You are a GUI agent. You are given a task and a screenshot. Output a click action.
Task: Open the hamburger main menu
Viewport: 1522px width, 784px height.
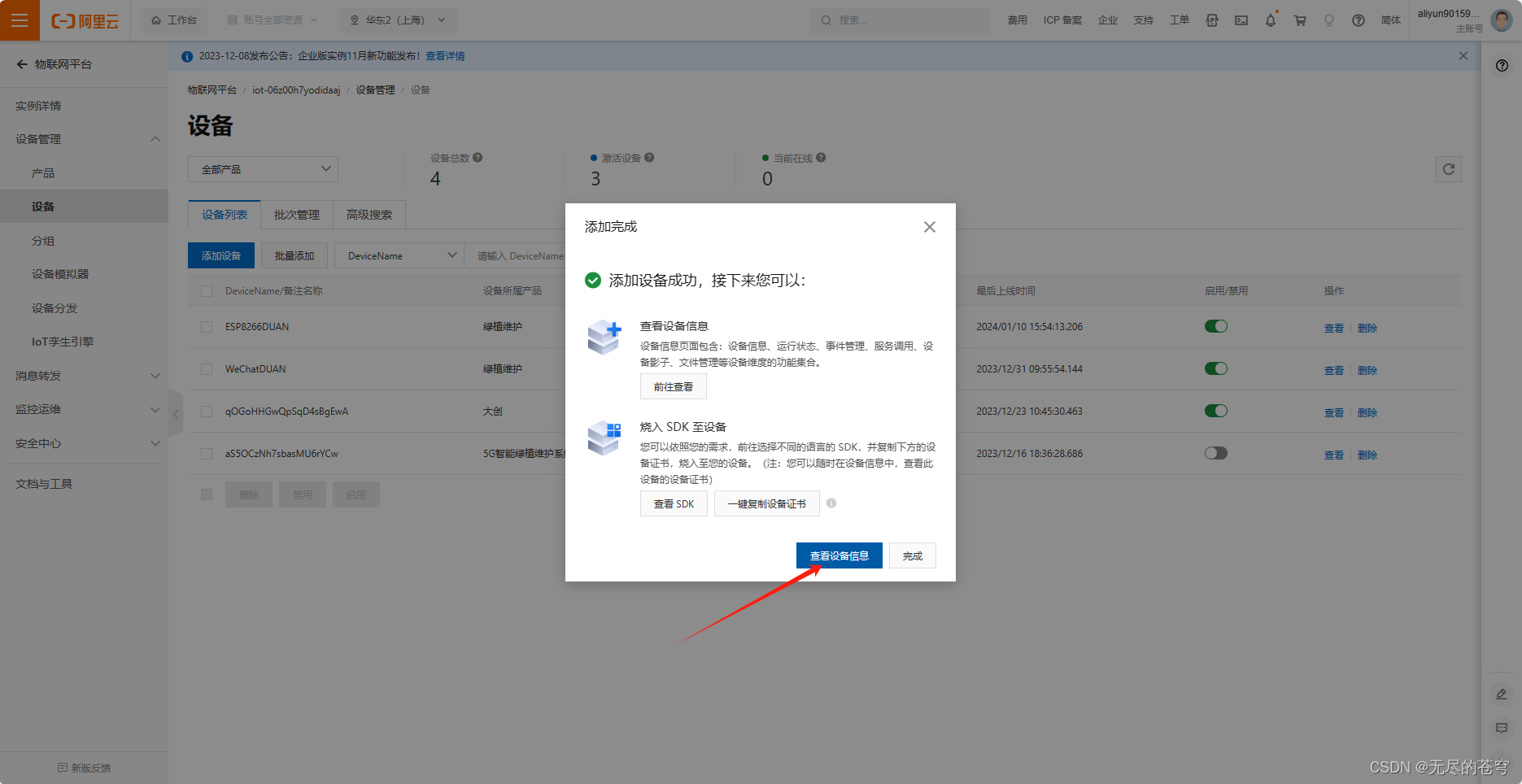point(20,20)
